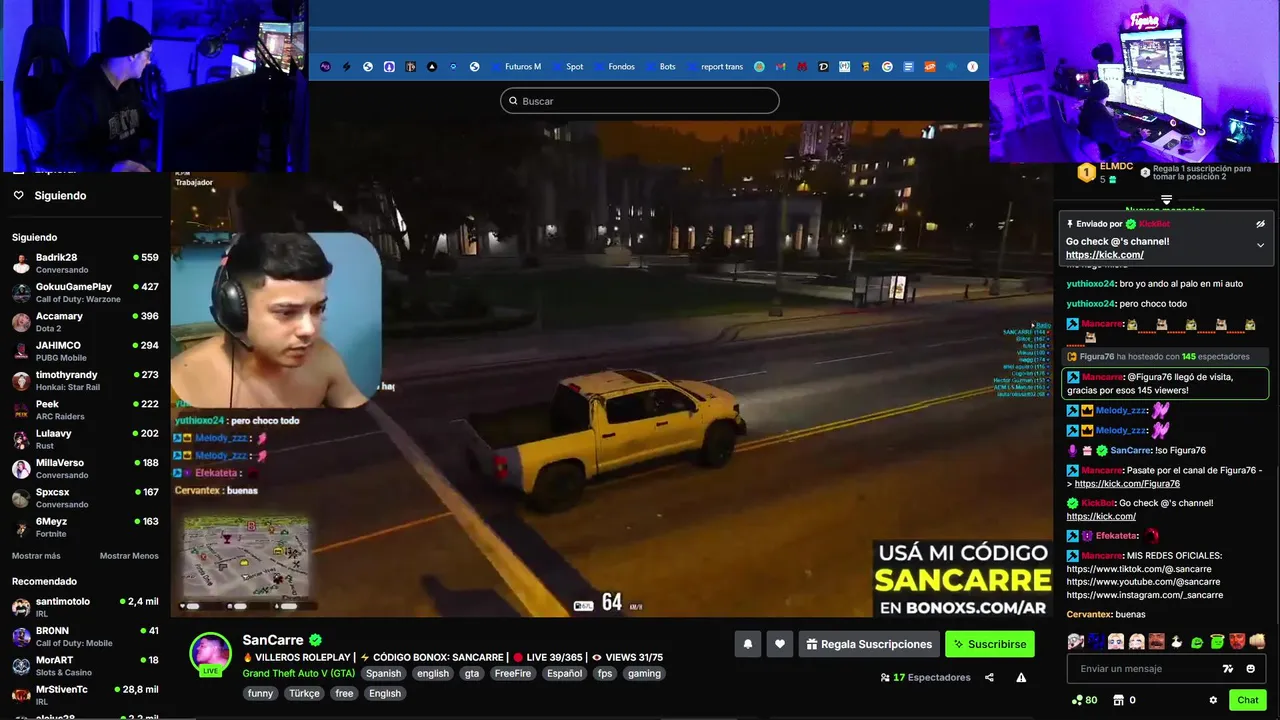Open the chat text formatting icon

(x=1228, y=669)
